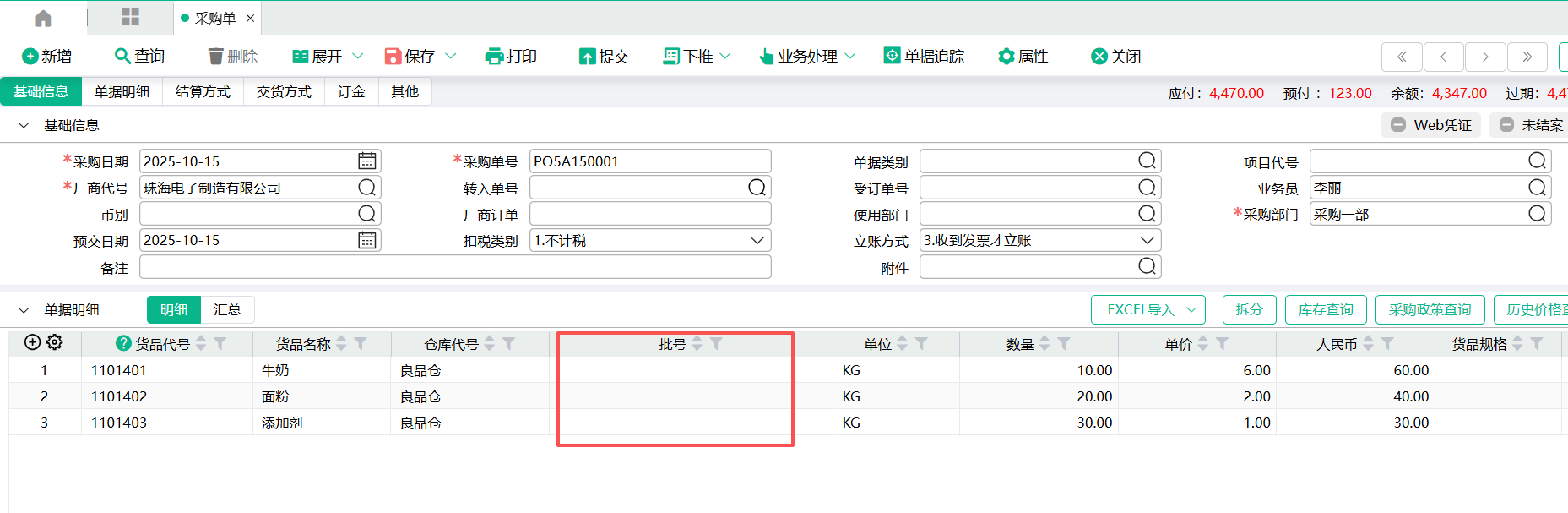
Task: Open the 立账方式 dropdown list
Action: point(1147,241)
